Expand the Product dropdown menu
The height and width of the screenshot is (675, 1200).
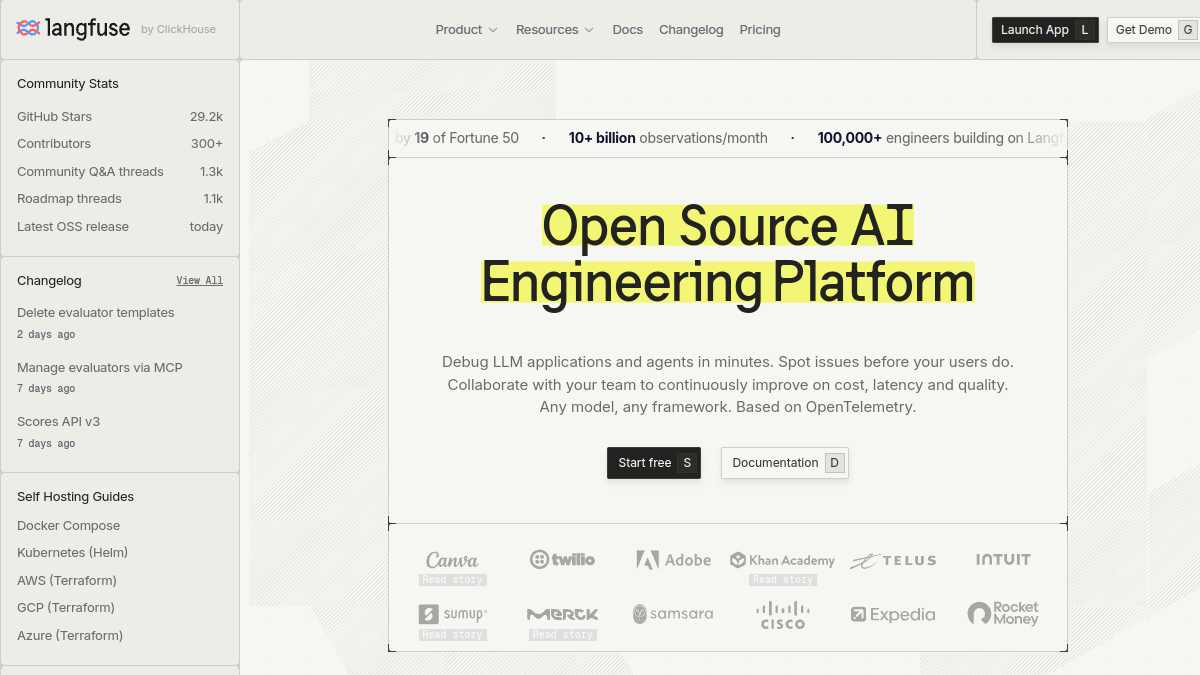pyautogui.click(x=466, y=30)
